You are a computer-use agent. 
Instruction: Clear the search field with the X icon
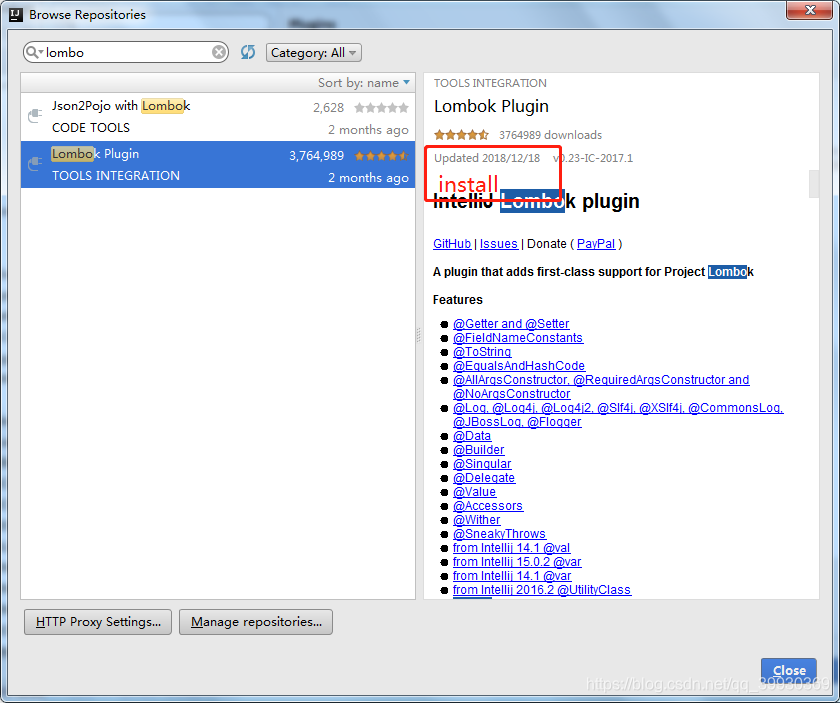point(219,52)
